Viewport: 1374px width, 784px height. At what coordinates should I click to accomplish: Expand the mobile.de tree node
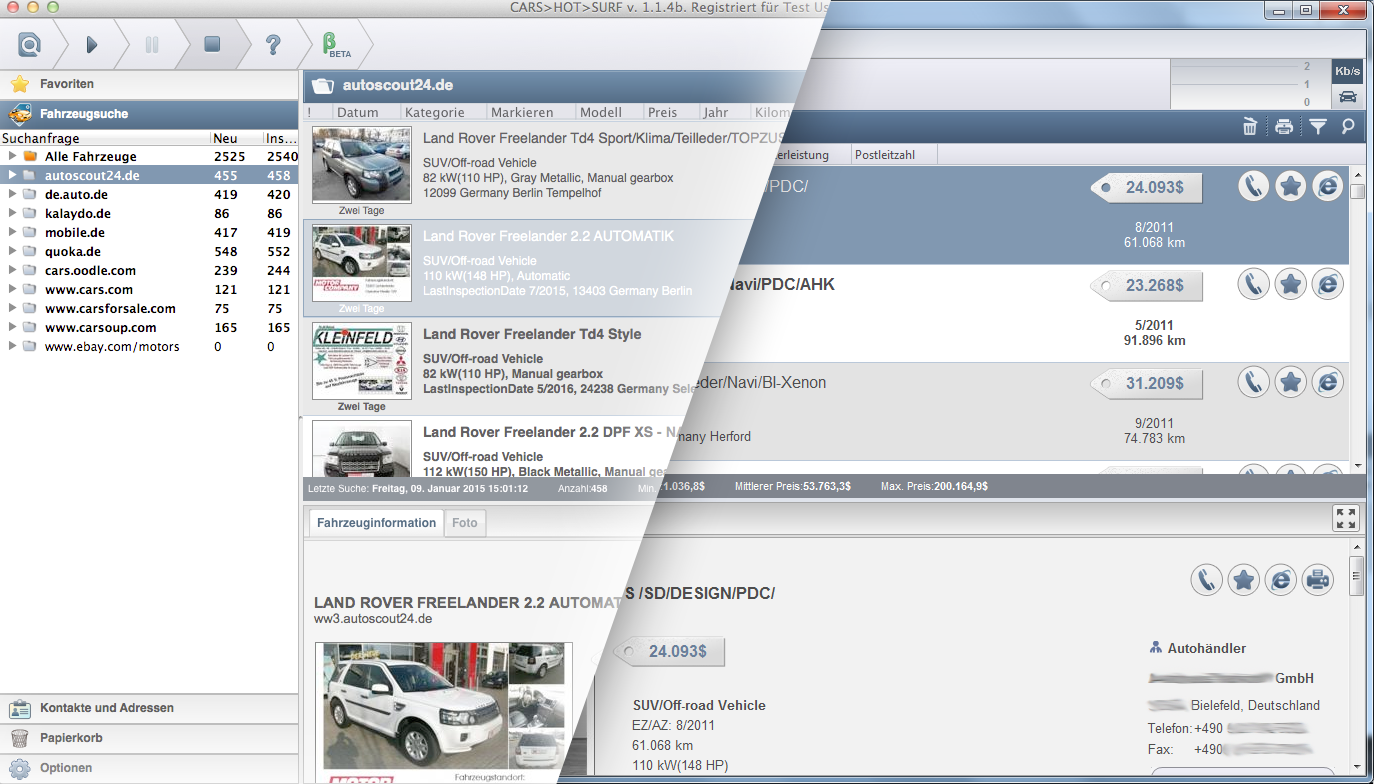[12, 232]
